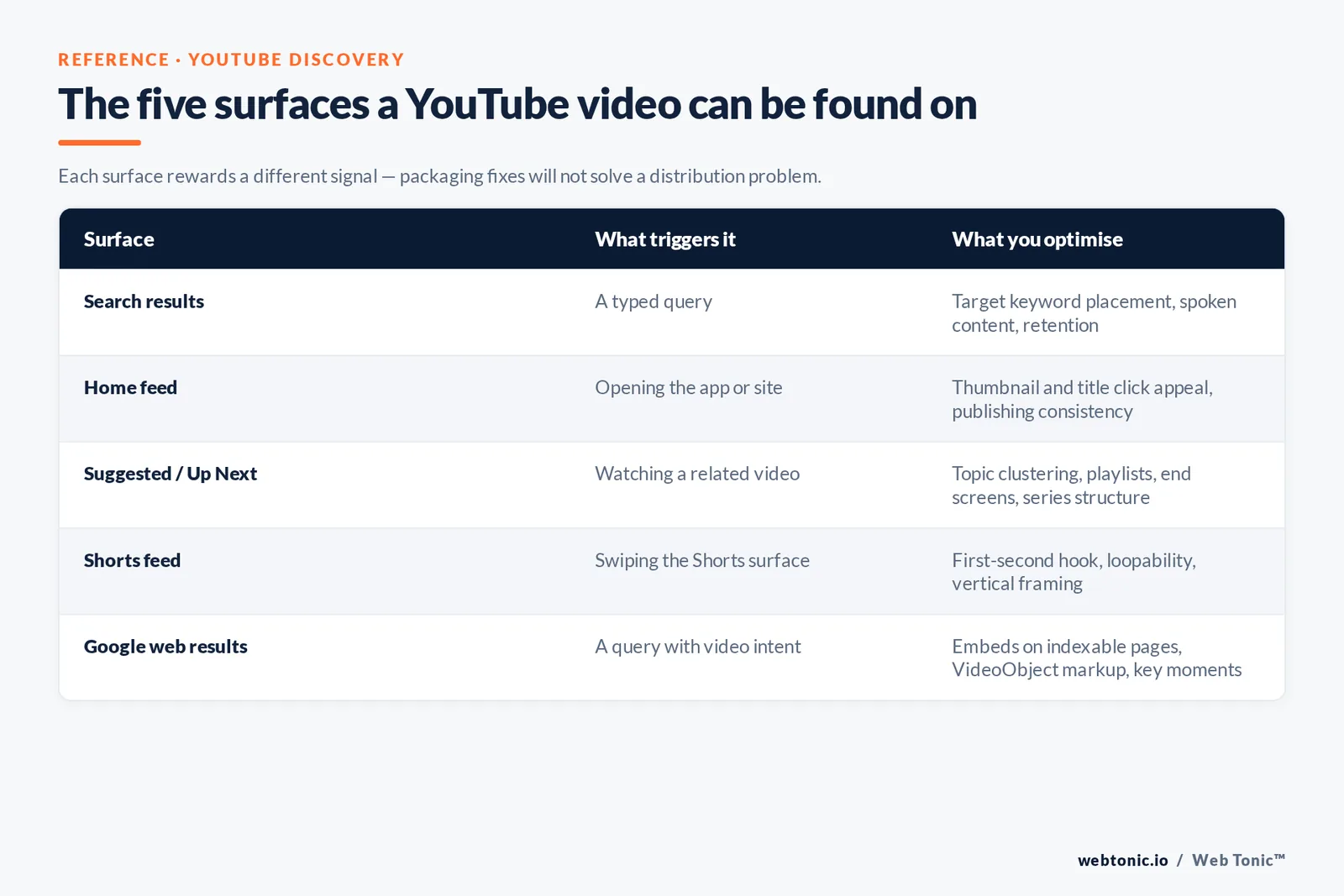Click the 'Opening the app or site' cell
Screen dimensions: 1344x896
(688, 388)
